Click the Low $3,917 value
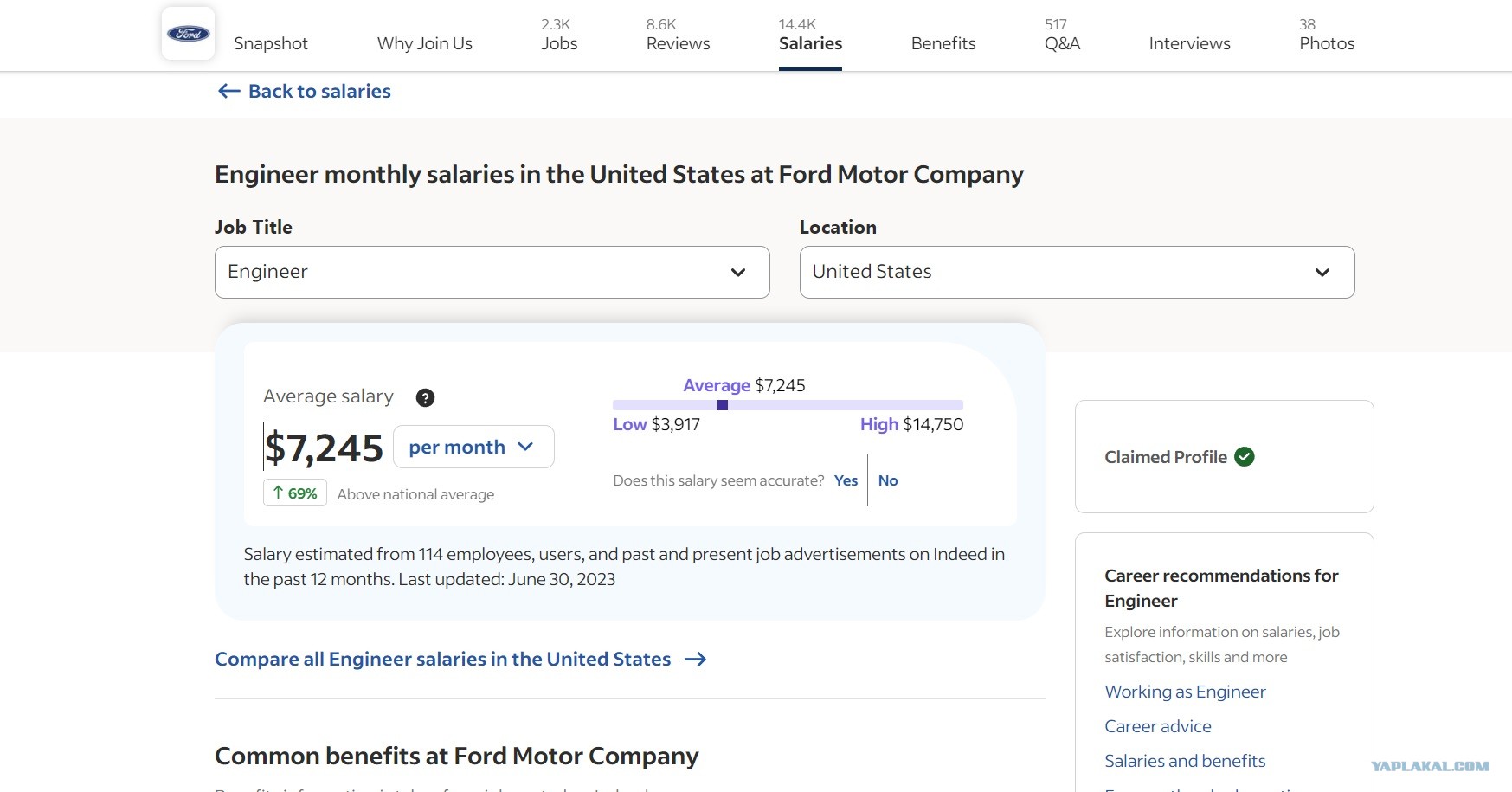The width and height of the screenshot is (1512, 792). [x=656, y=424]
